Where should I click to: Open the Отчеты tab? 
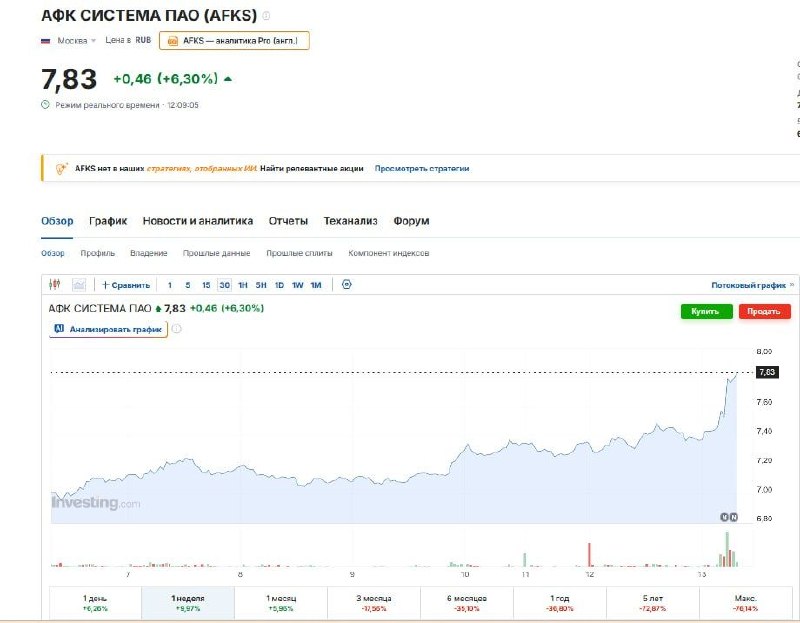click(288, 221)
